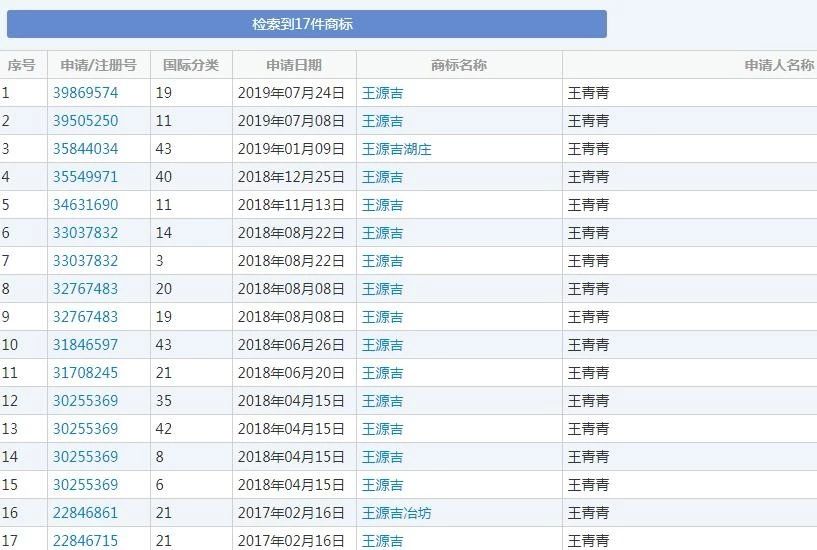Open registration number 31708245
Screen dimensions: 817x550
click(x=85, y=373)
